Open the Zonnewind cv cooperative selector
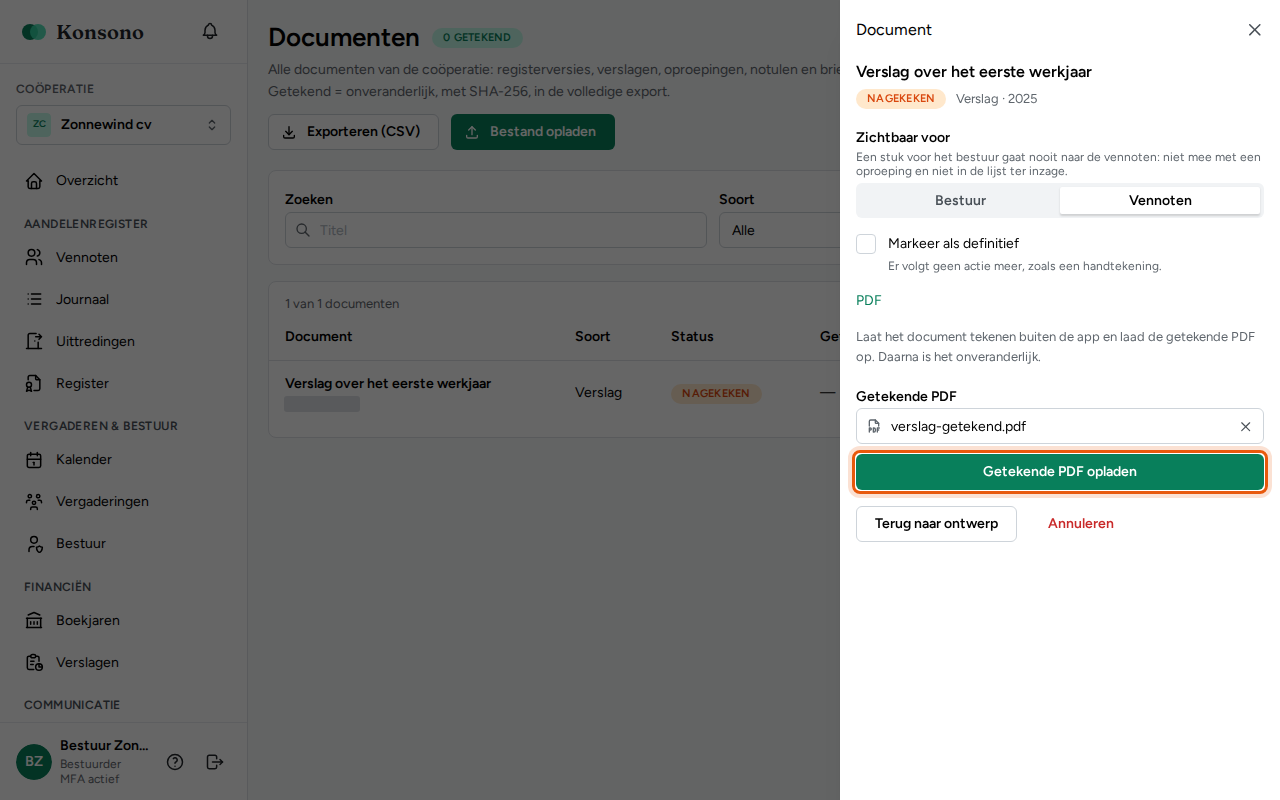The width and height of the screenshot is (1280, 800). 123,125
